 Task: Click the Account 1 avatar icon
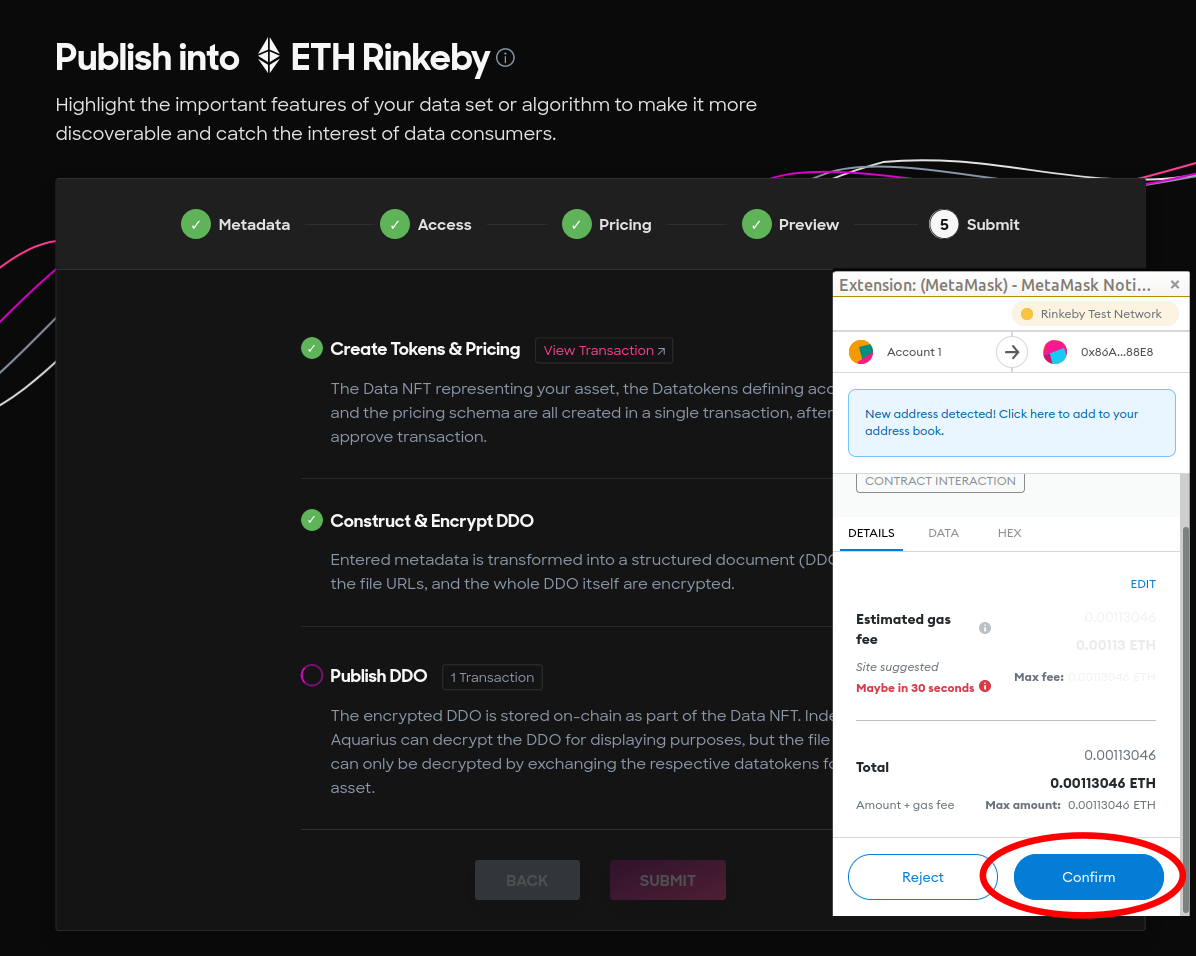(x=861, y=352)
